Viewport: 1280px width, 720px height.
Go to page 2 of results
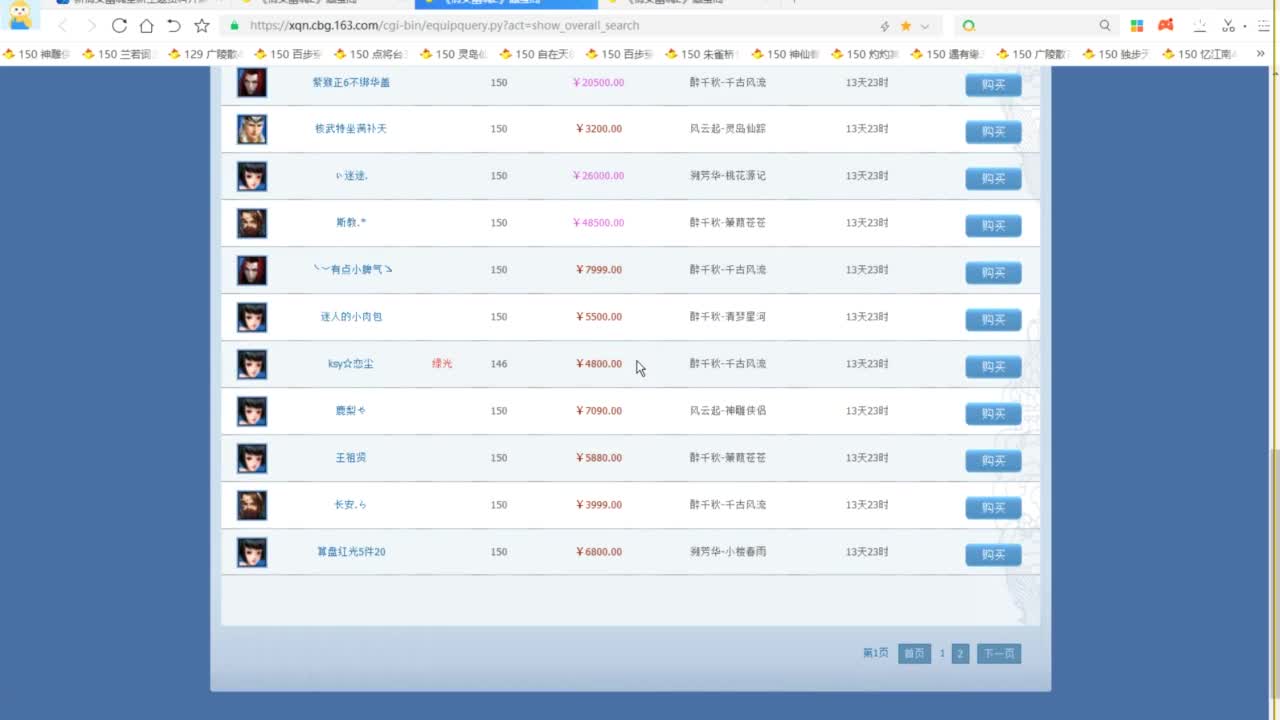(960, 654)
